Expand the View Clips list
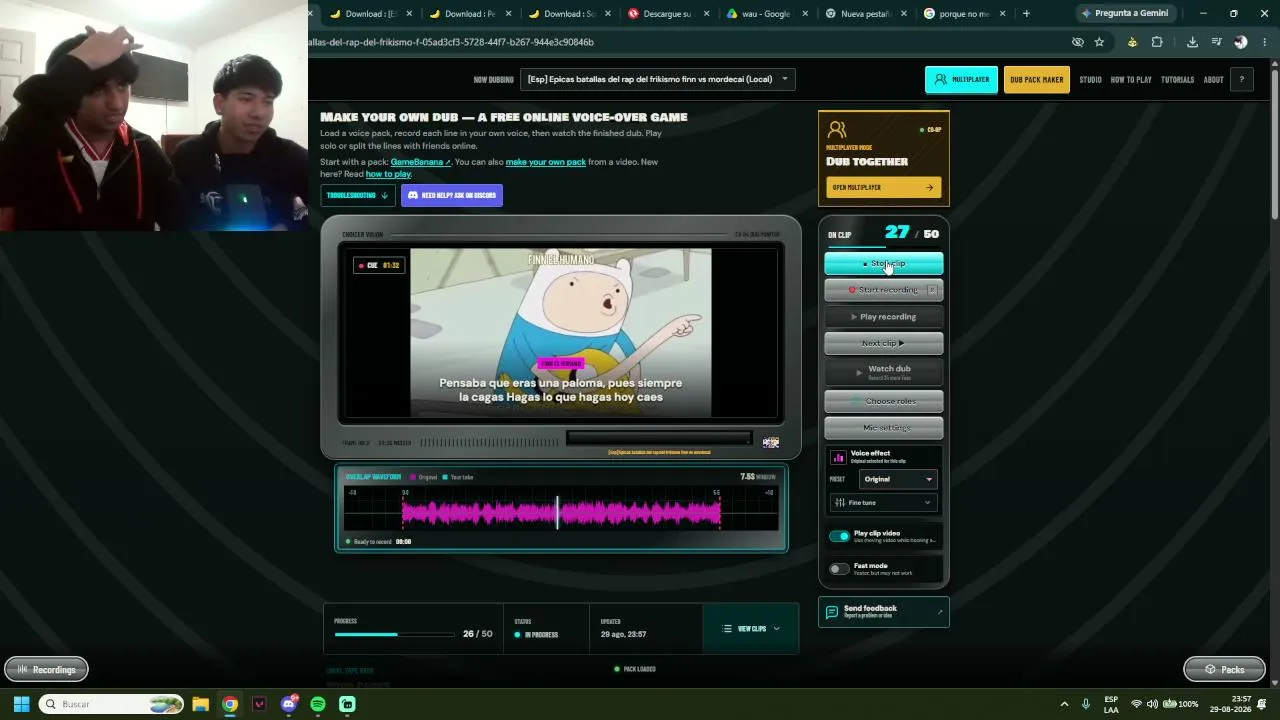Viewport: 1280px width, 720px height. 751,629
